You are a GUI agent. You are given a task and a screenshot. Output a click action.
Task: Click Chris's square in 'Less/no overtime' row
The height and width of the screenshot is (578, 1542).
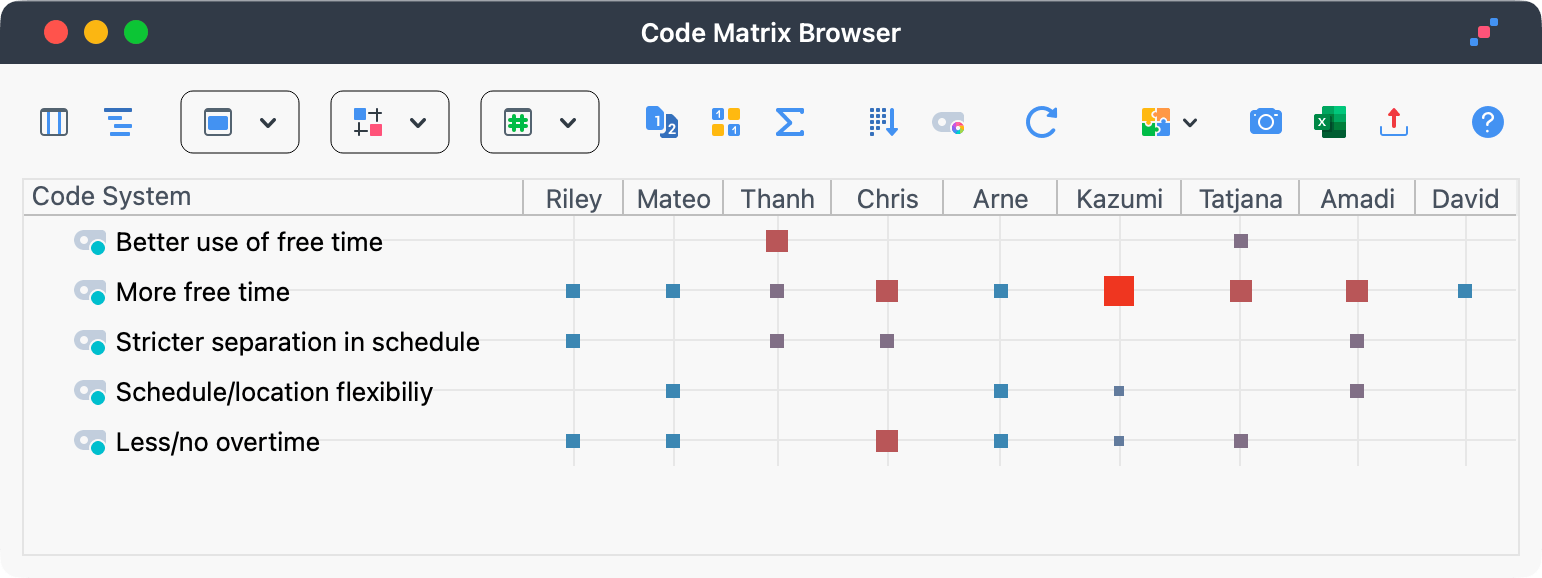[887, 441]
